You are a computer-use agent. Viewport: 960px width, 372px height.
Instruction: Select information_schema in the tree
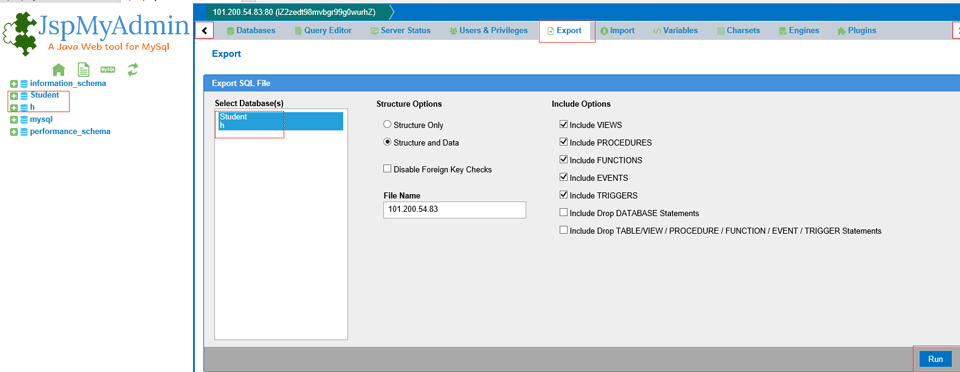[x=68, y=83]
